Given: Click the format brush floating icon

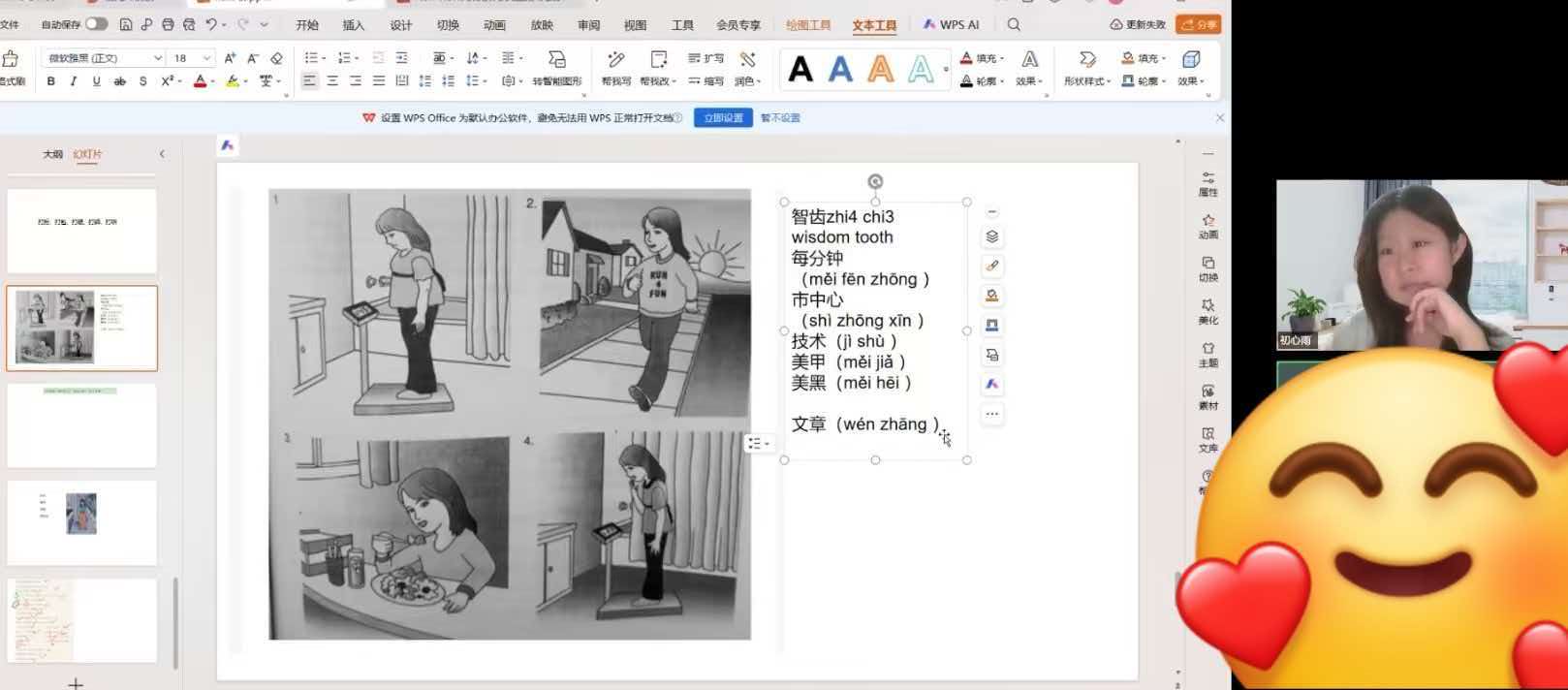Looking at the screenshot, I should 991,266.
